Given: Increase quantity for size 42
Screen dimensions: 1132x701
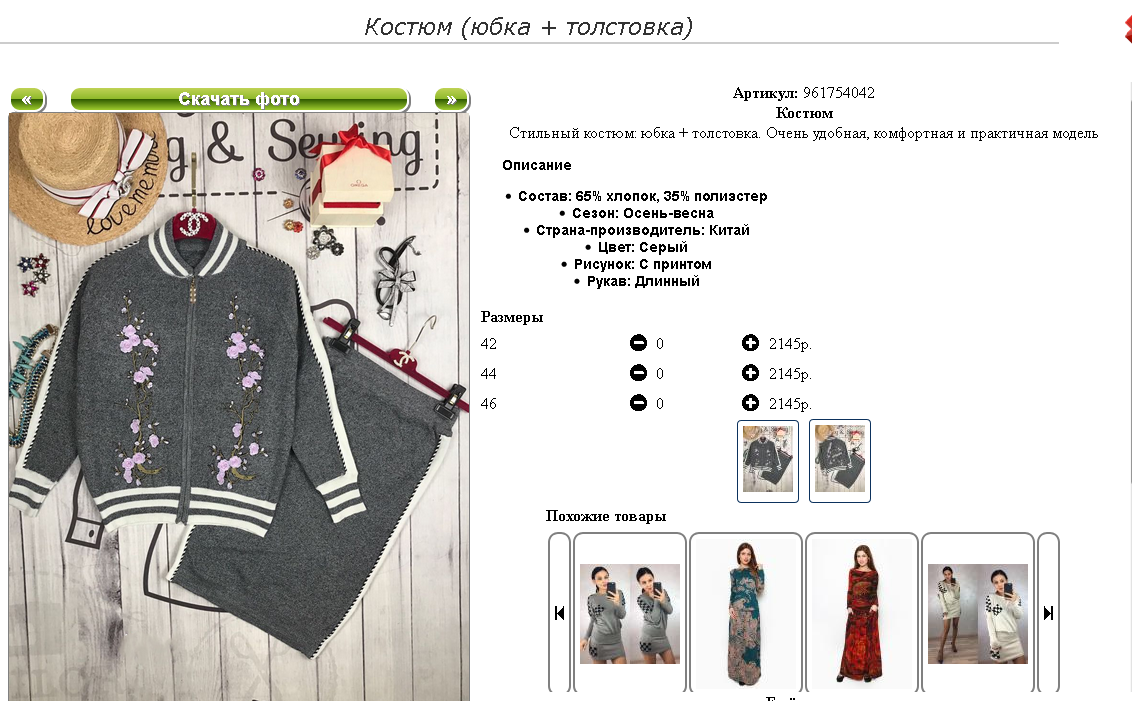Looking at the screenshot, I should (x=750, y=343).
